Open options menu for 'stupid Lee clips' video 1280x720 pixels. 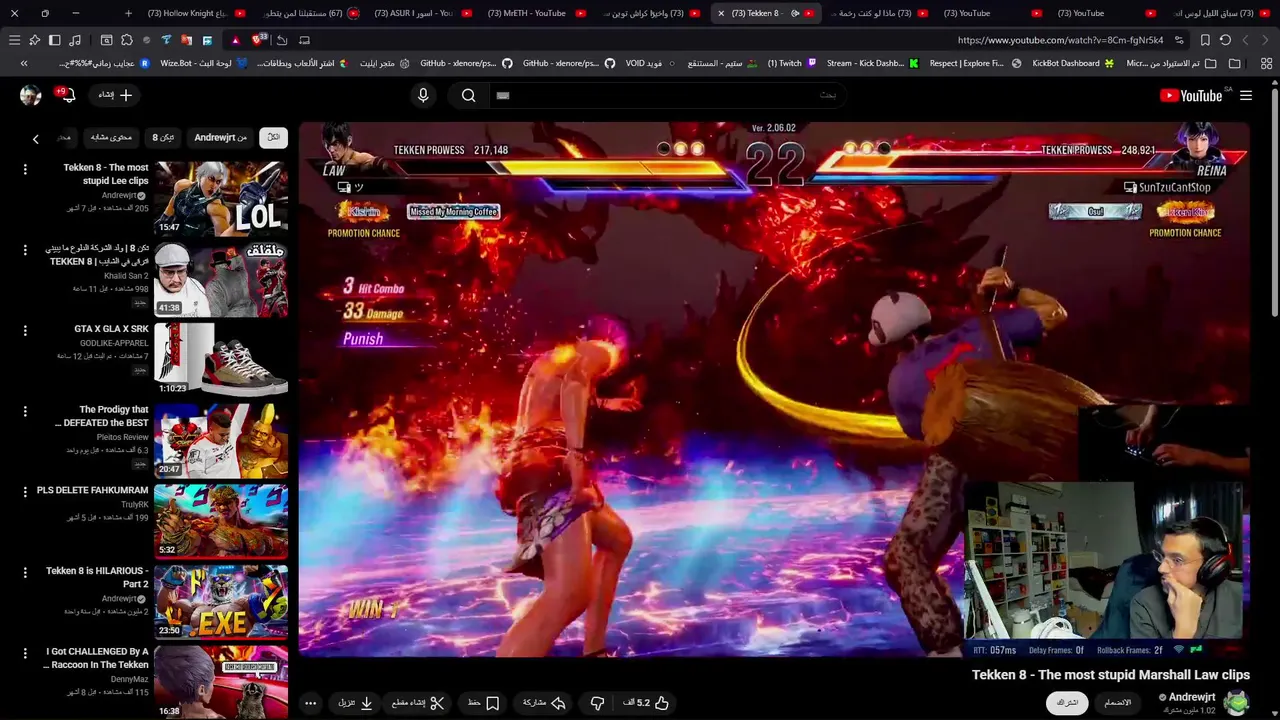(x=25, y=170)
